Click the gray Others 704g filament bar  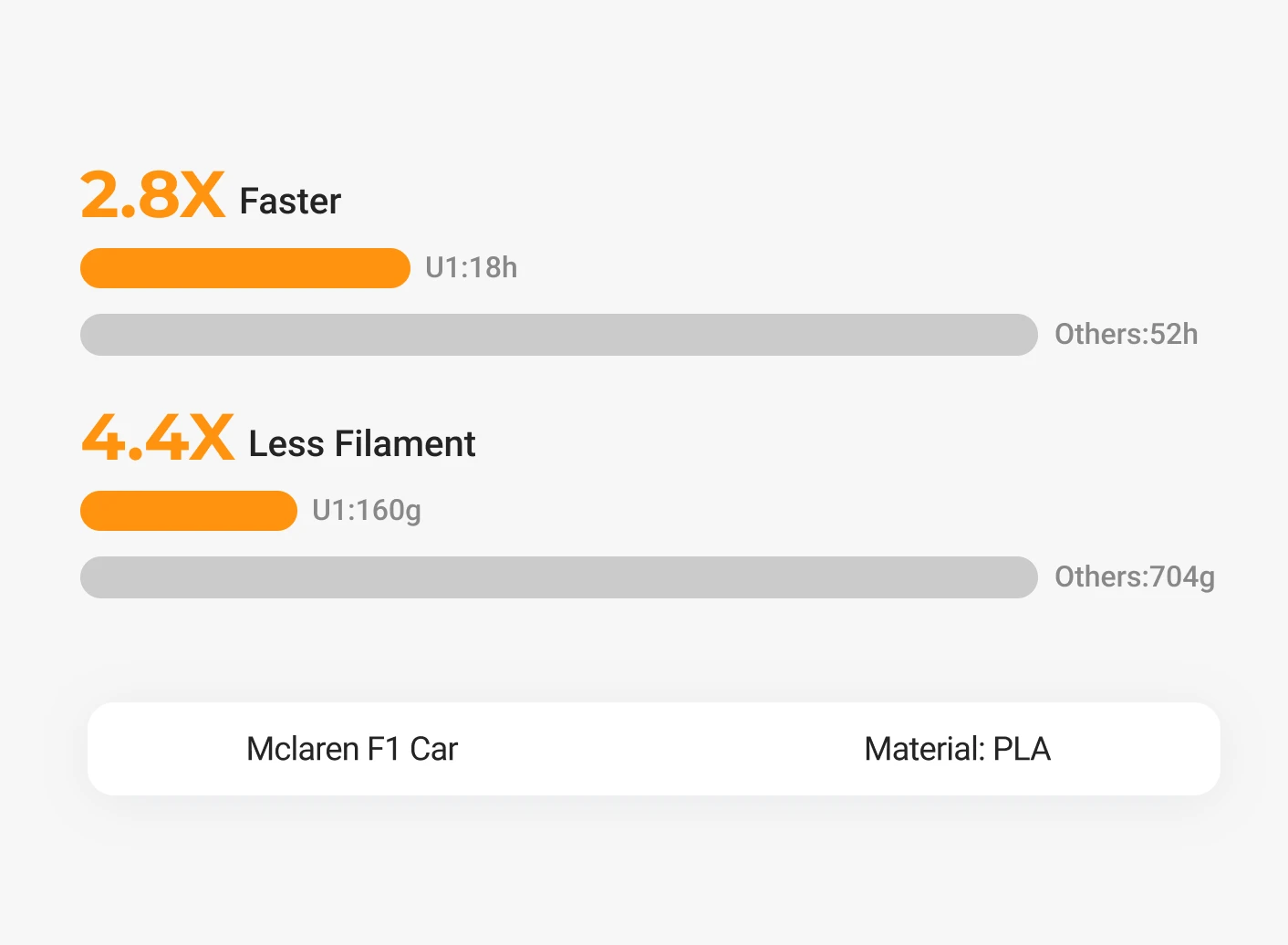pos(558,577)
